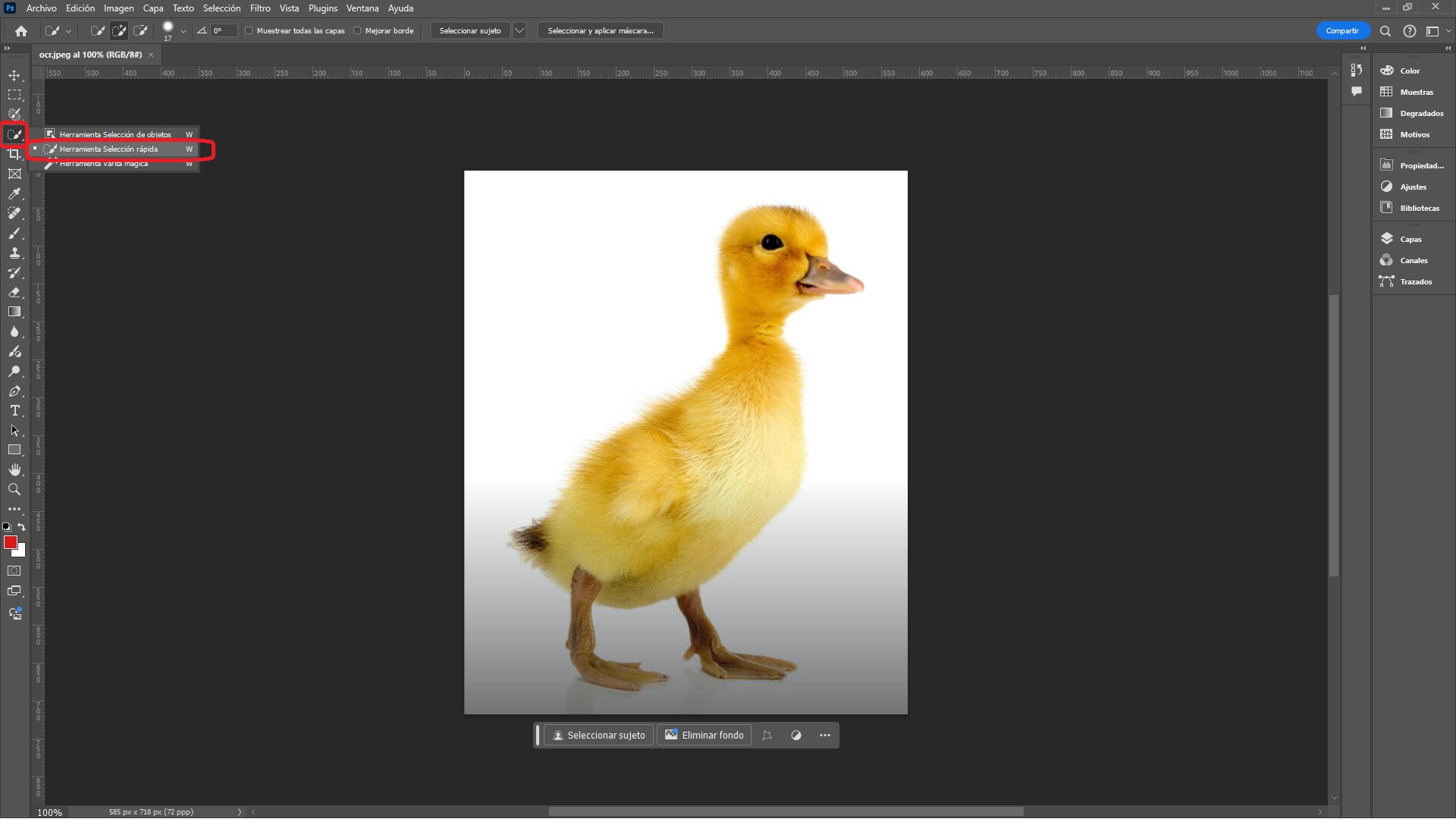The height and width of the screenshot is (819, 1456).
Task: Open the Capas panel
Action: pyautogui.click(x=1411, y=239)
